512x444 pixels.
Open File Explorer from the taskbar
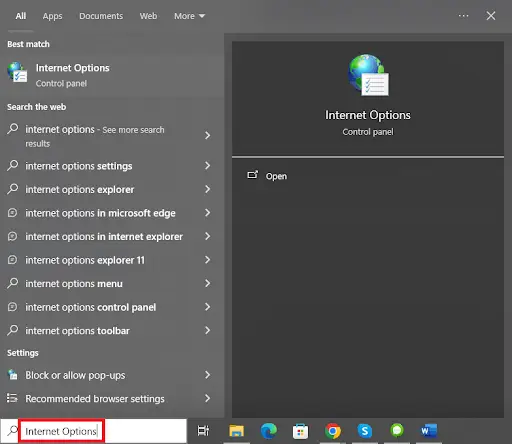[236, 431]
